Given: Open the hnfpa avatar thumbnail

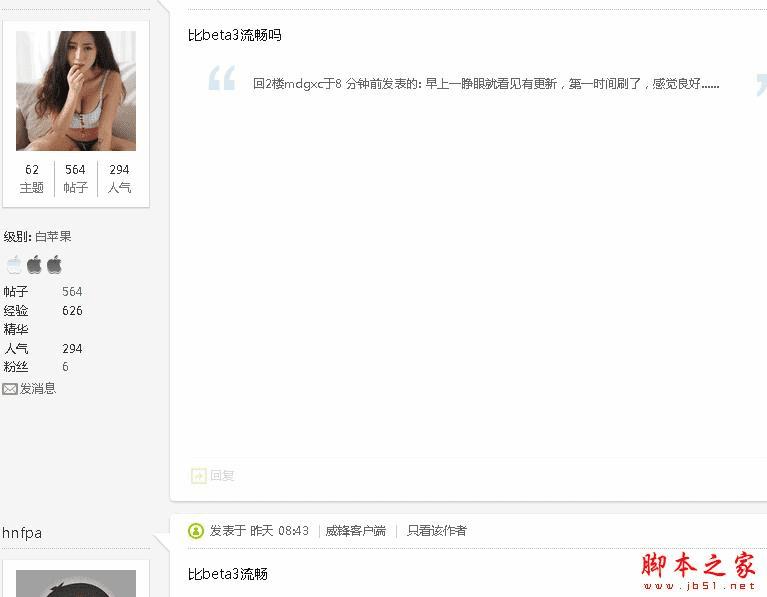Looking at the screenshot, I should (76, 583).
